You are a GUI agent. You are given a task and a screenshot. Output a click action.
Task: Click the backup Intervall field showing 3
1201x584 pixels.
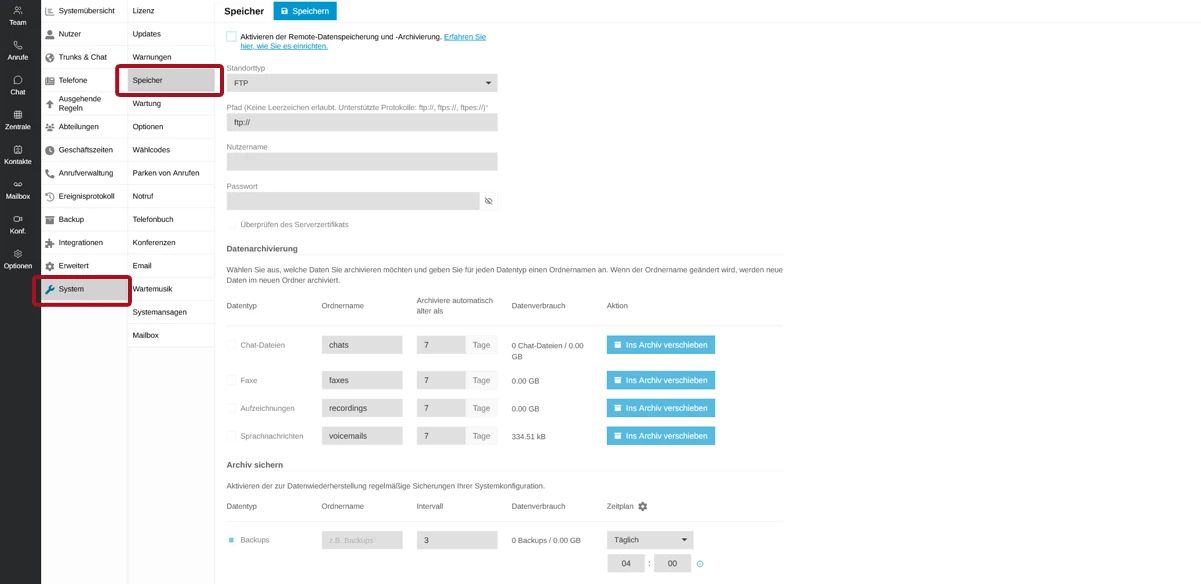(x=457, y=540)
